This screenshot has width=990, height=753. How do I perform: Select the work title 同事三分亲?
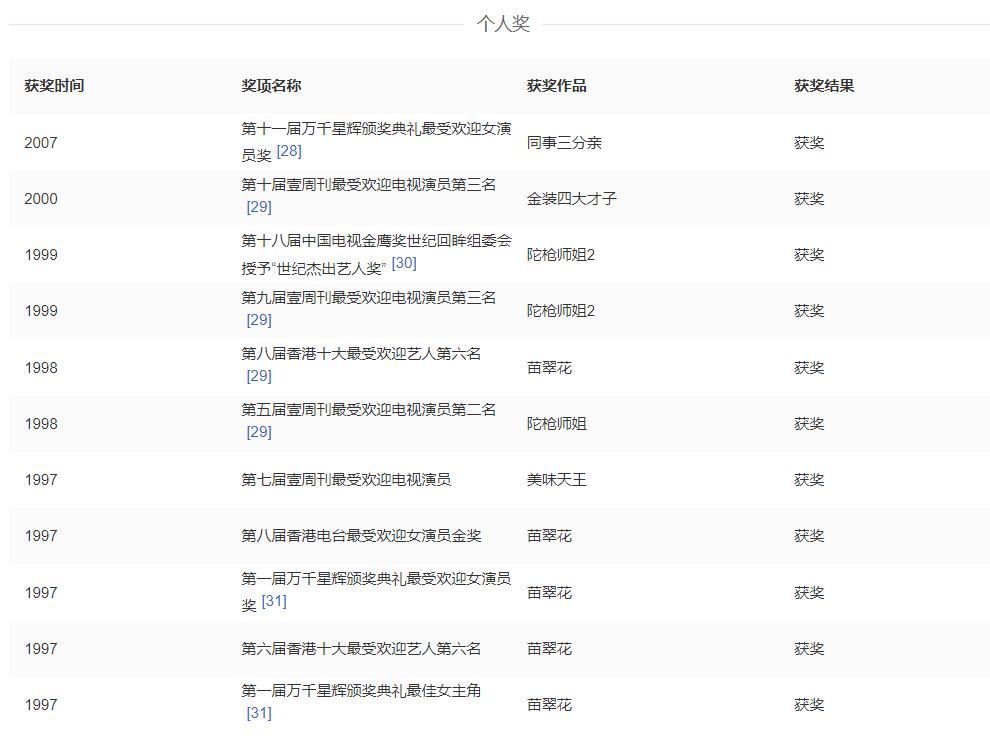[564, 142]
